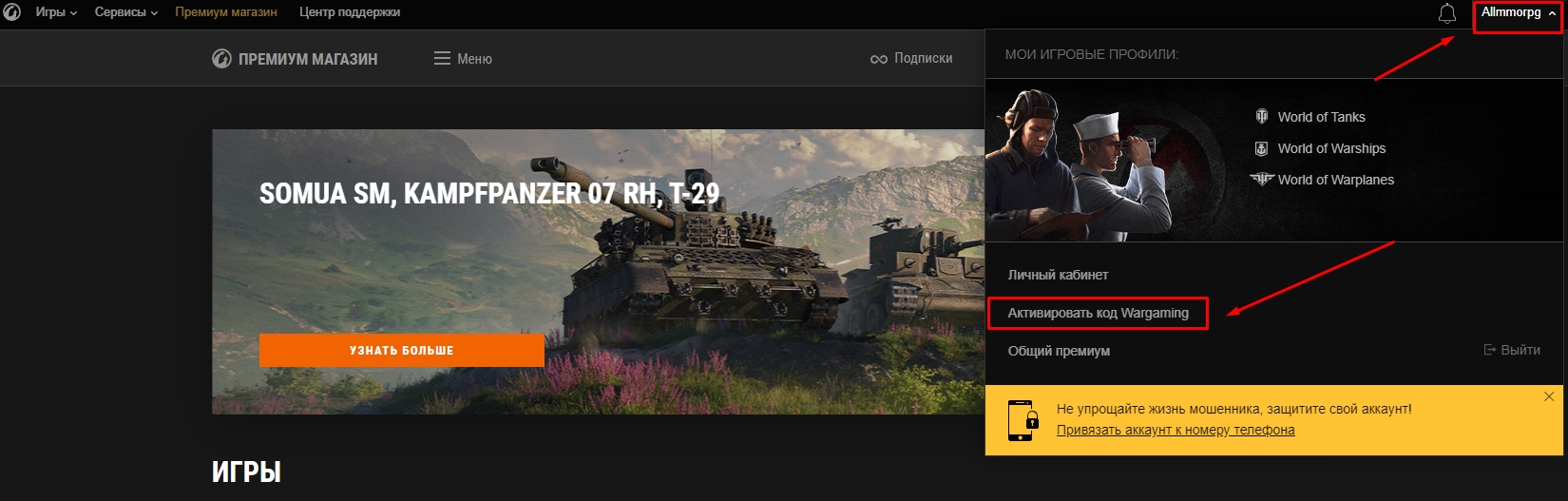
Task: Select Активировать код Wargaming entry
Action: point(1098,313)
